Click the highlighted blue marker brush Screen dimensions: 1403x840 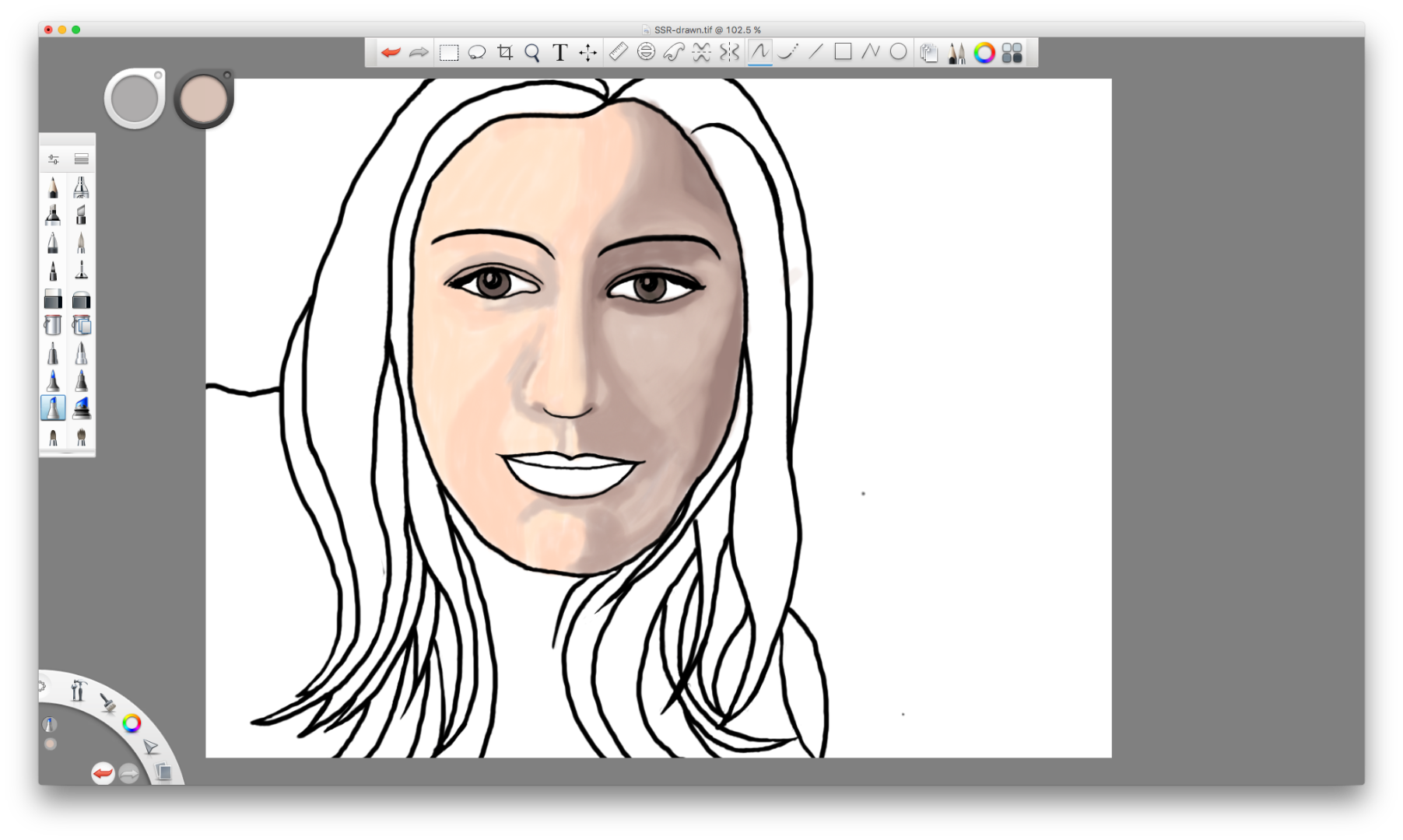pyautogui.click(x=53, y=408)
